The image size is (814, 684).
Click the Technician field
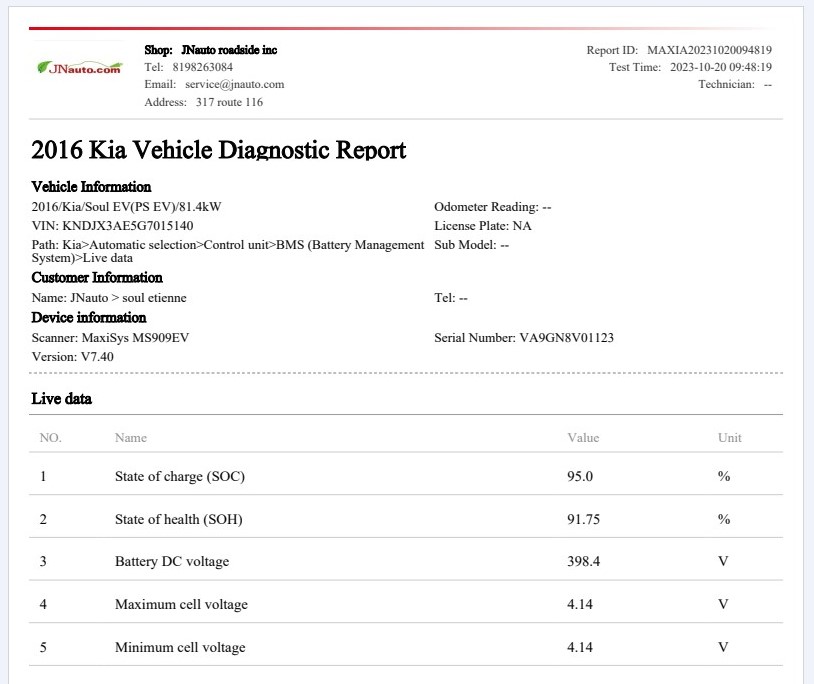point(735,84)
